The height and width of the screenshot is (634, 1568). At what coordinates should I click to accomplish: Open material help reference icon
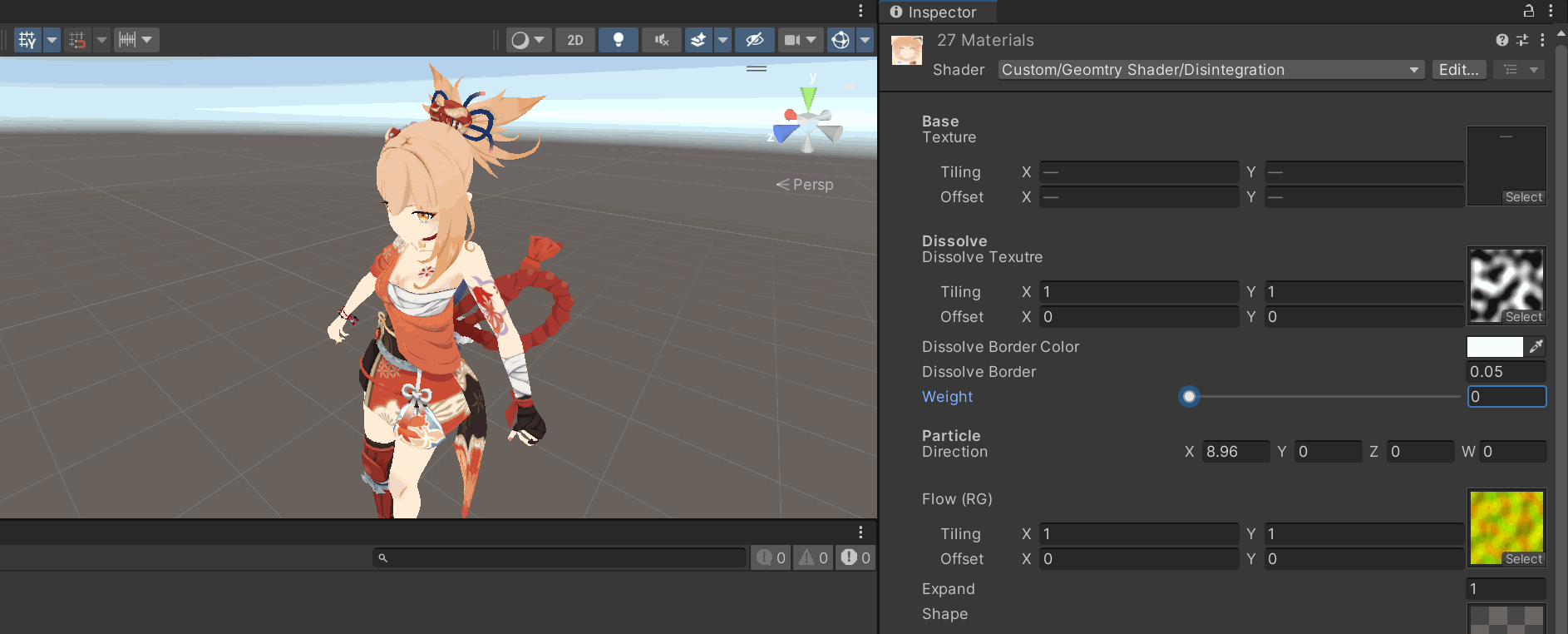(x=1501, y=40)
